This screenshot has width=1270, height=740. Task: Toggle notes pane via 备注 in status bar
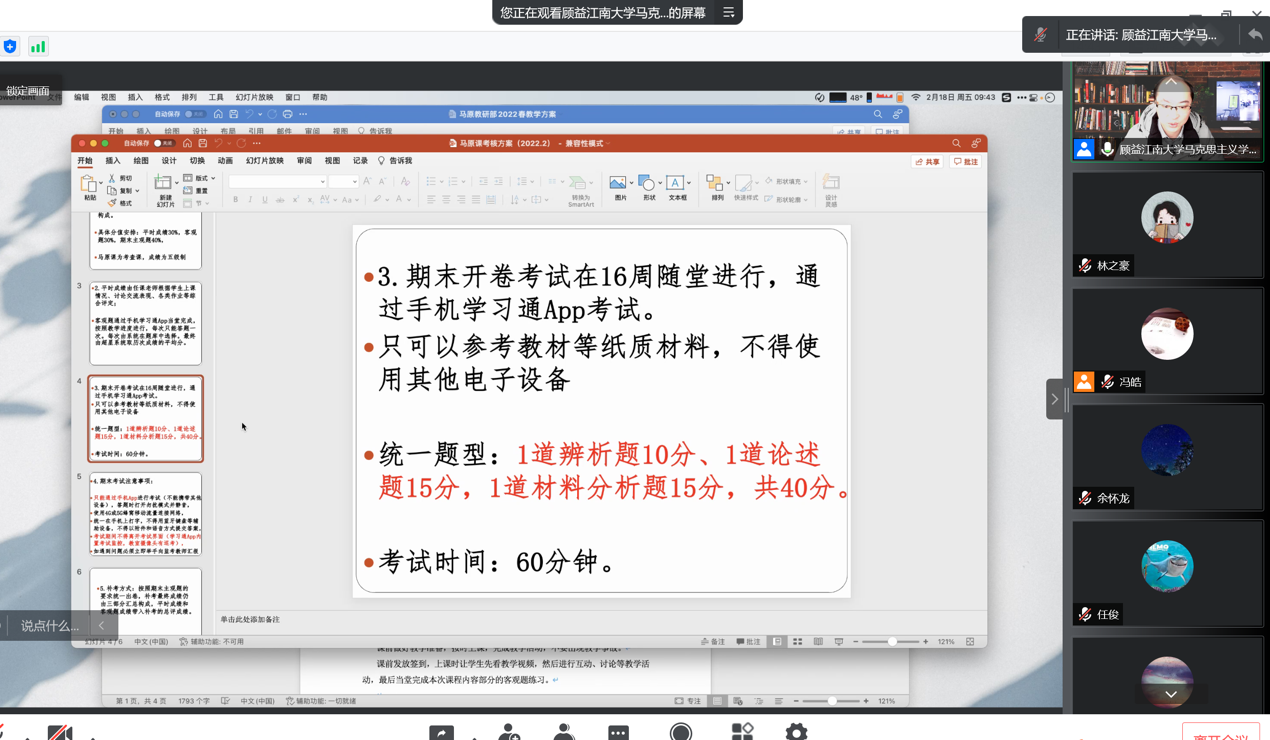click(713, 642)
